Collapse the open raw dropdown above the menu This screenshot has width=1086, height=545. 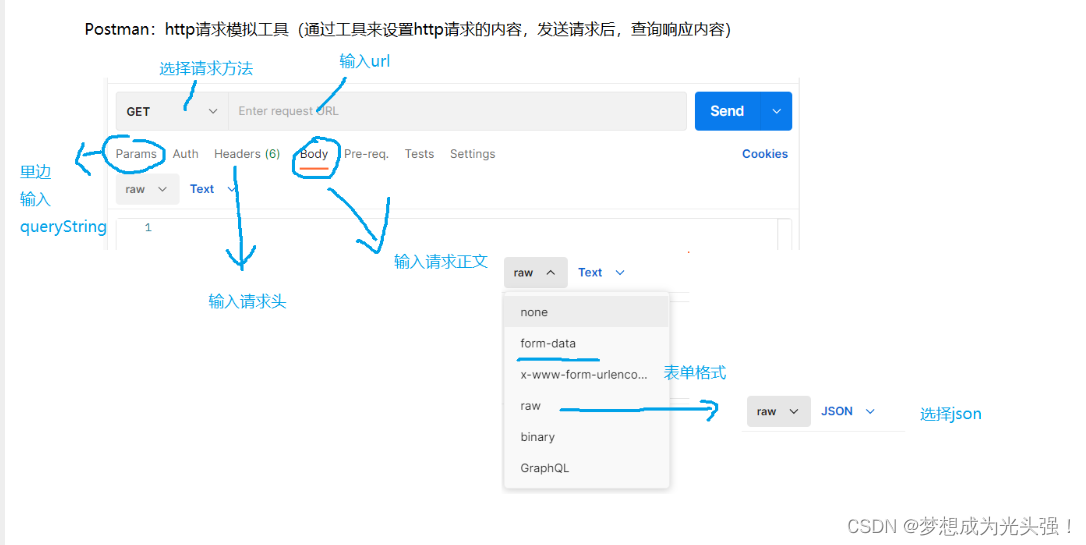pos(535,273)
